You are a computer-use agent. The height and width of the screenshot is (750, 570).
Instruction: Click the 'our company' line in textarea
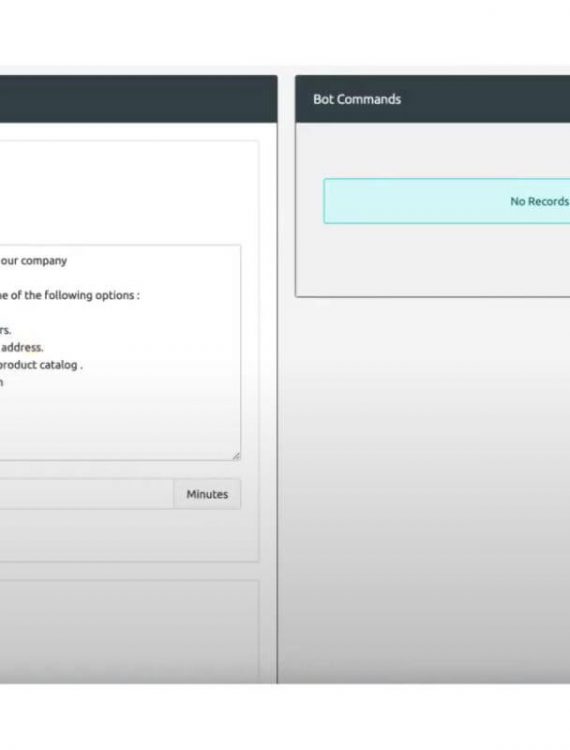(33, 261)
